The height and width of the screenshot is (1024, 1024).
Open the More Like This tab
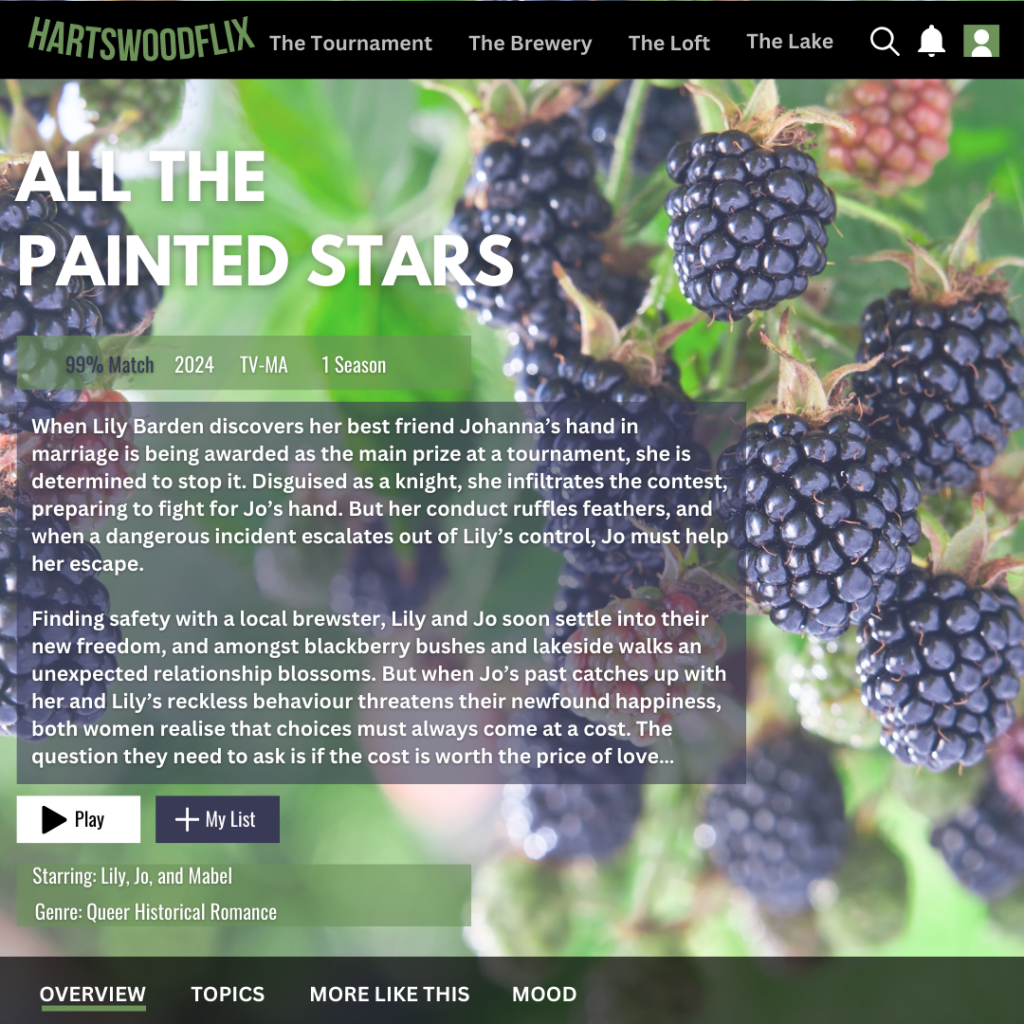(x=389, y=995)
